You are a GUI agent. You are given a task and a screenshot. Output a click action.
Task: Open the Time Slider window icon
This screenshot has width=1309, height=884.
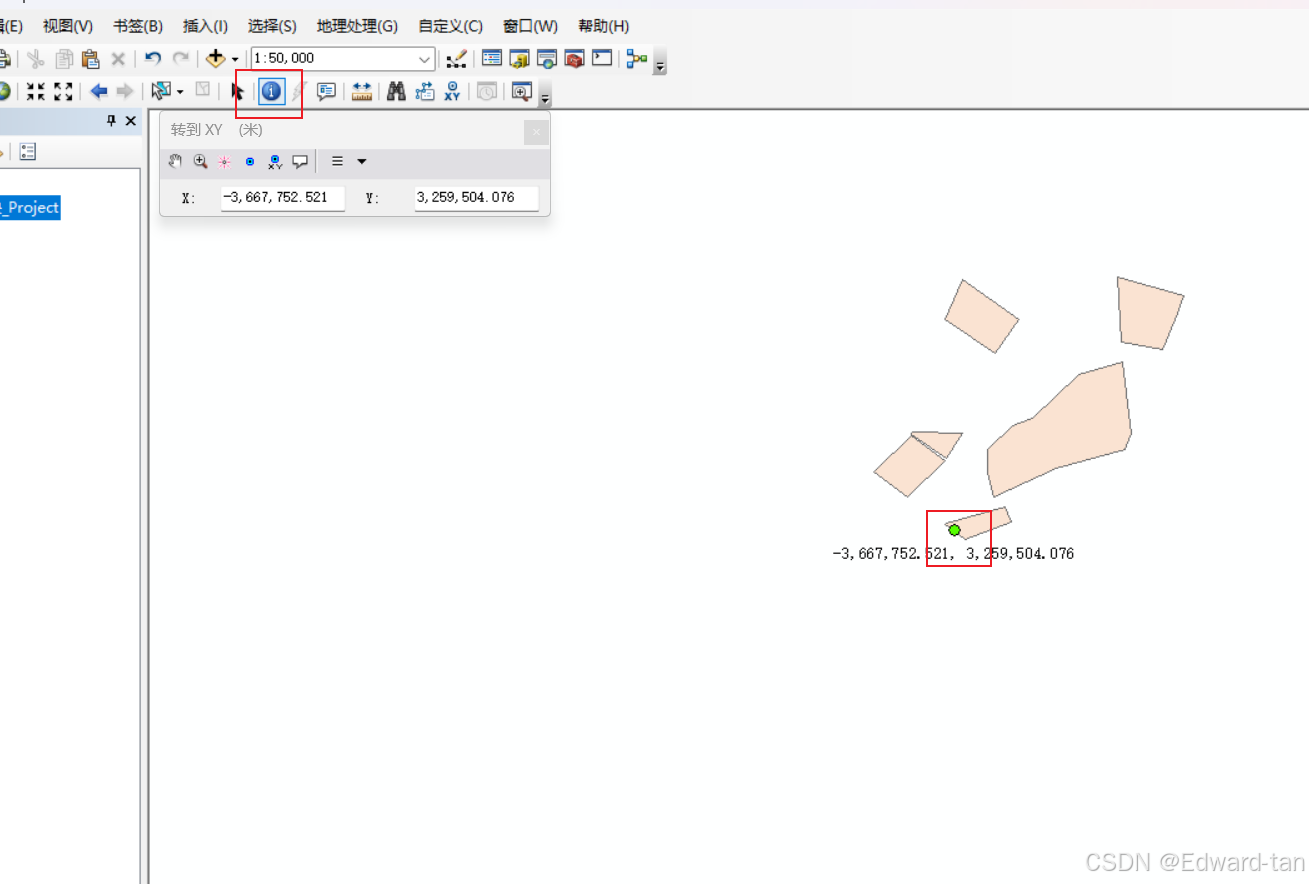tap(487, 92)
